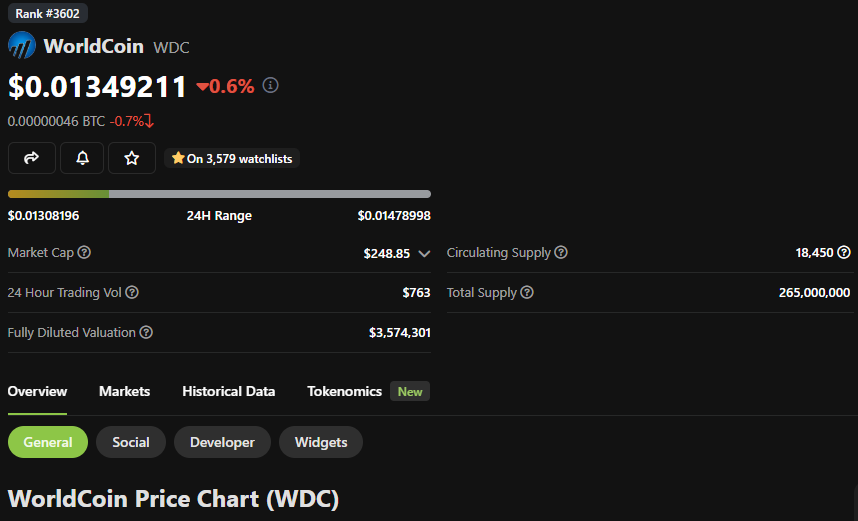
Task: Open the Markets tab
Action: pos(124,391)
